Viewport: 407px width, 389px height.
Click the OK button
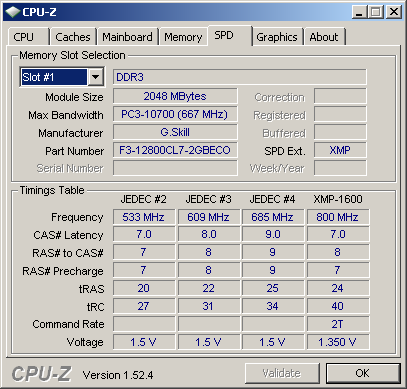(363, 373)
